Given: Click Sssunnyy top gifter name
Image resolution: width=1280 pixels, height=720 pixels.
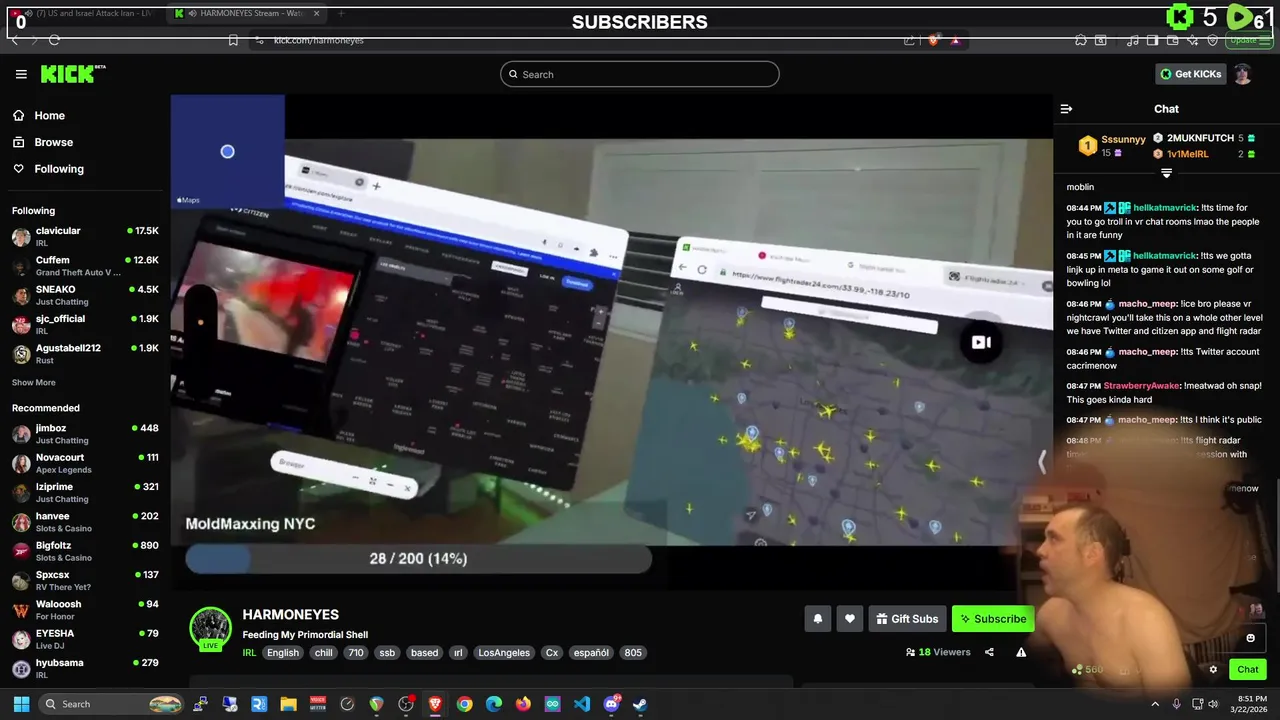Looking at the screenshot, I should click(x=1123, y=140).
